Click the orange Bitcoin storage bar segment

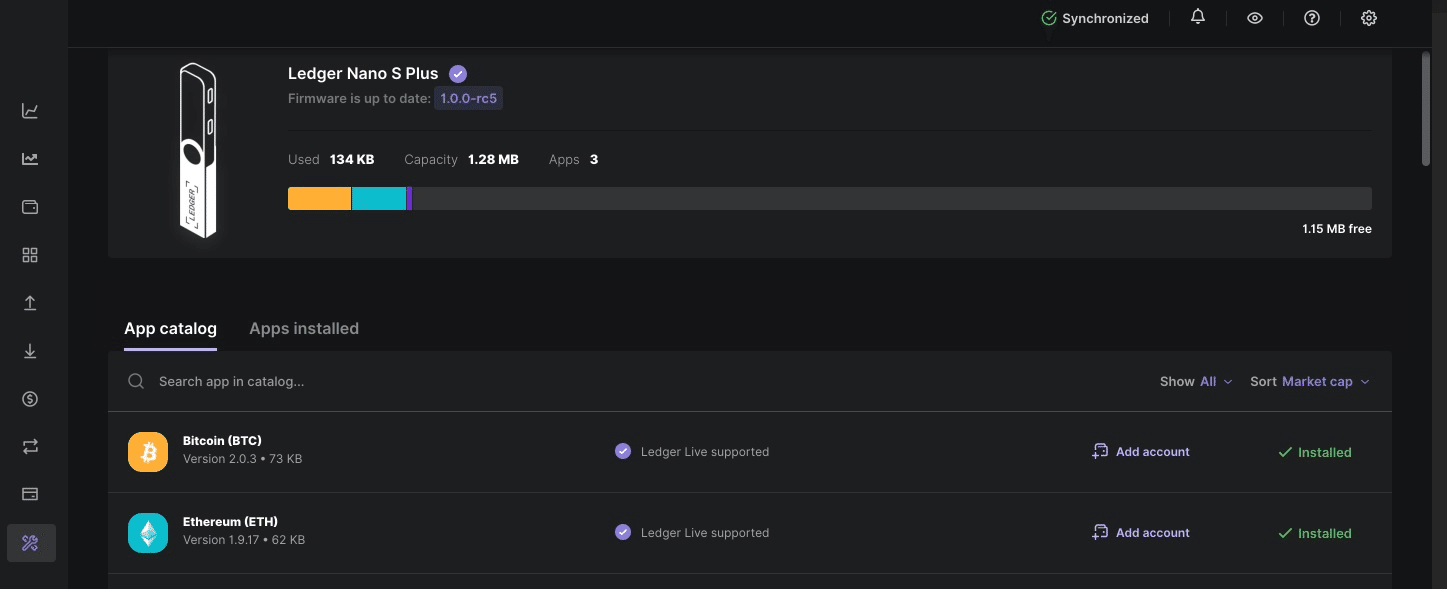tap(319, 198)
